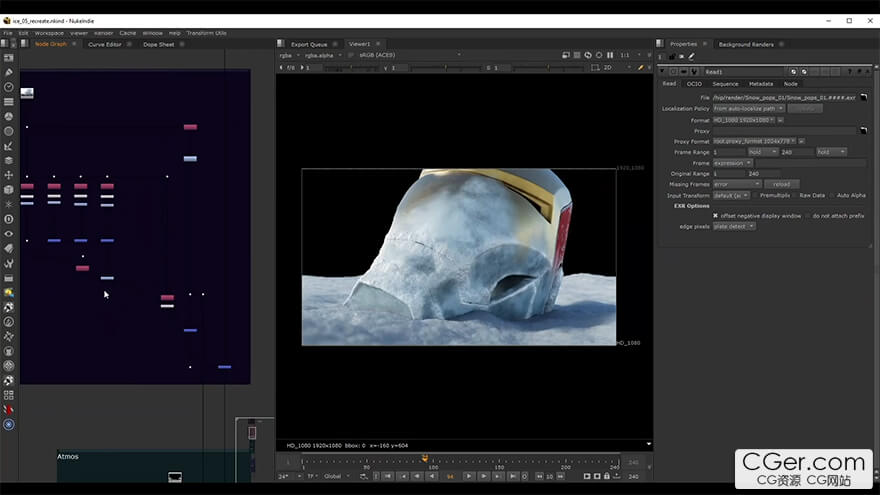Open the sRGB (ACES) viewer process dropdown
Viewport: 880px width, 495px height.
click(x=410, y=55)
